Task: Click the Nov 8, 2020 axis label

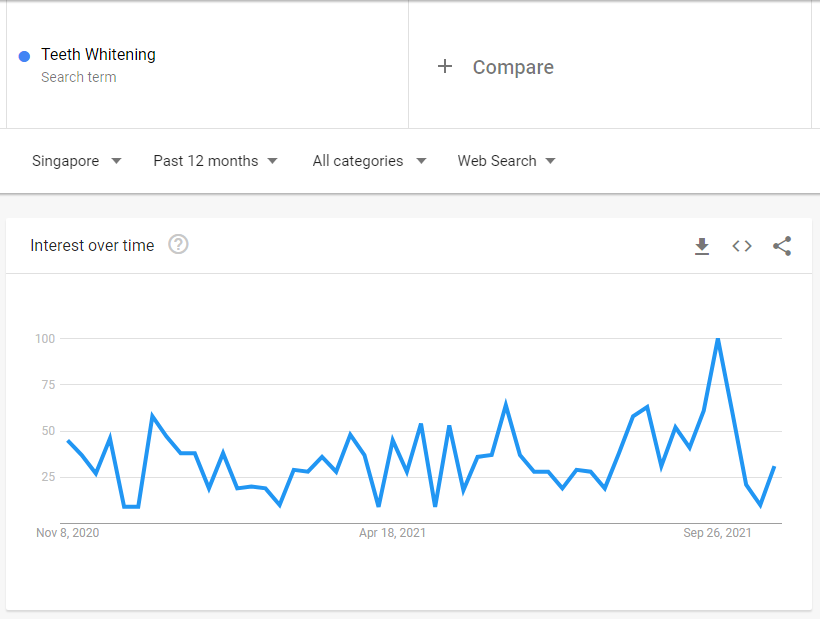Action: pos(68,533)
